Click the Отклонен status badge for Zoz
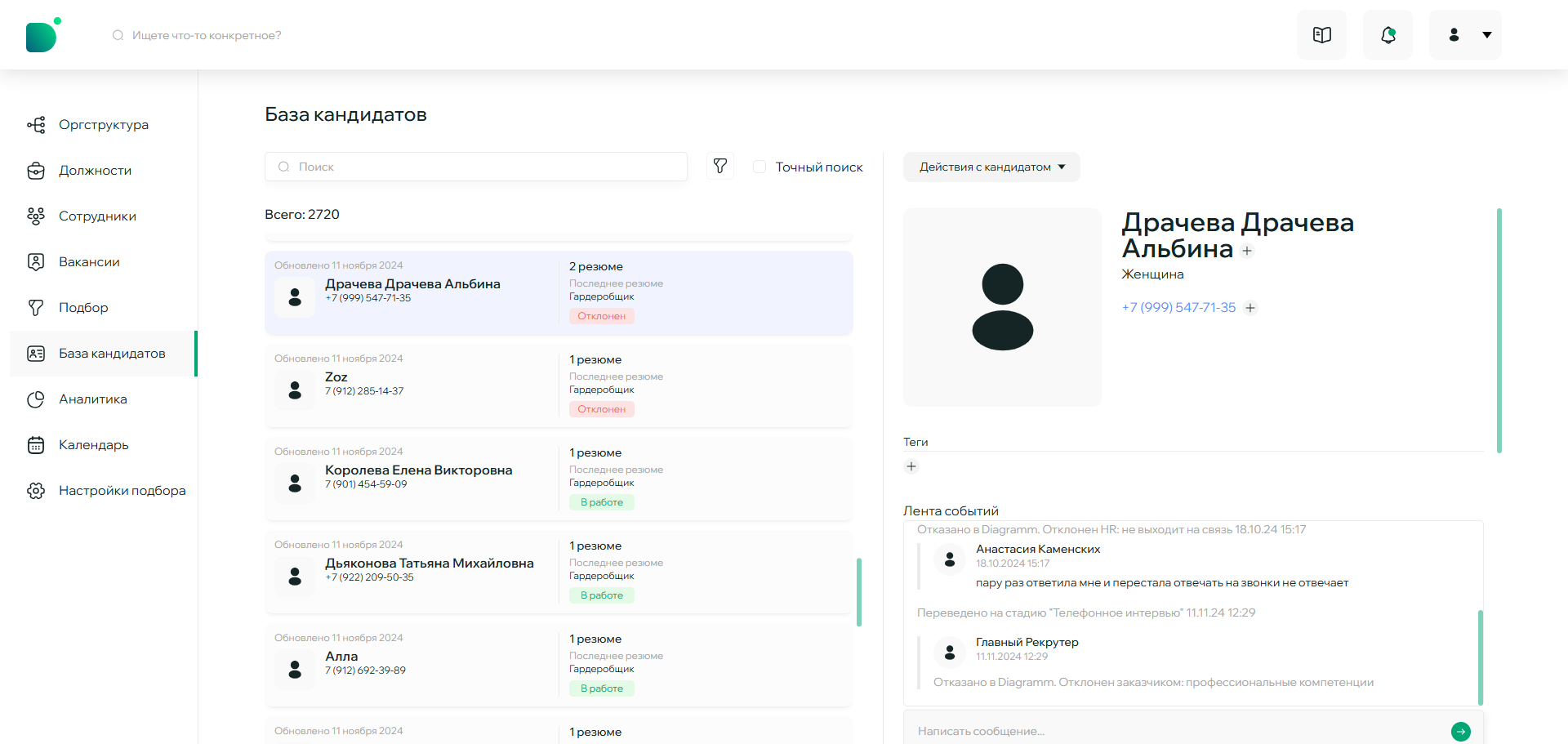The image size is (1568, 744). pos(602,409)
